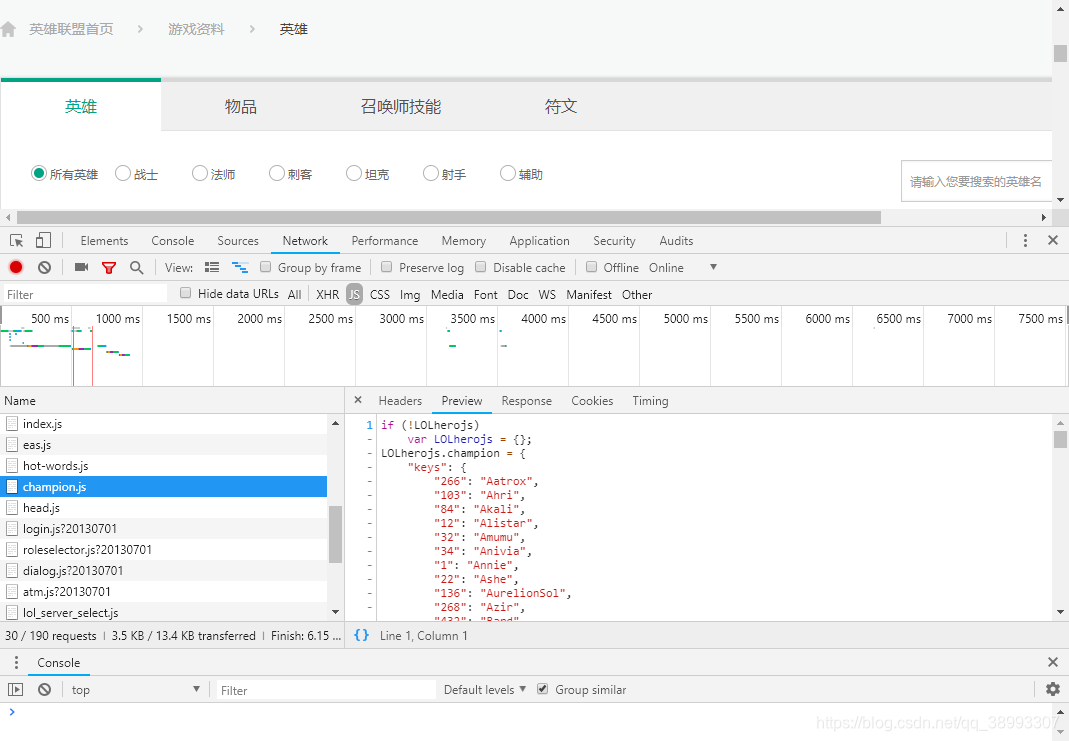This screenshot has height=741, width=1069.
Task: Open the Online throttling dropdown arrow
Action: pyautogui.click(x=713, y=267)
